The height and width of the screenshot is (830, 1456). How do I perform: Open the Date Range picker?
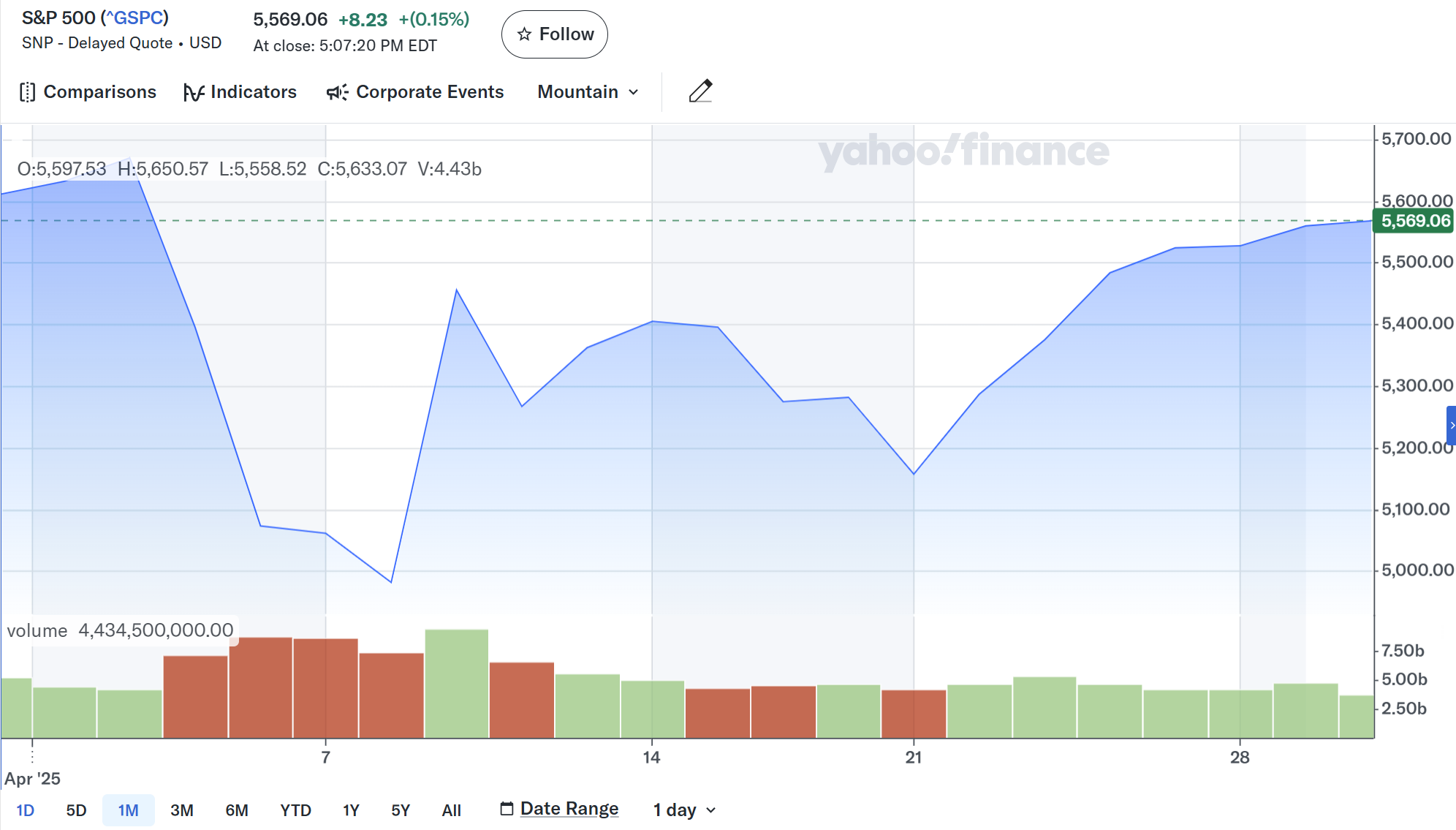(x=559, y=809)
